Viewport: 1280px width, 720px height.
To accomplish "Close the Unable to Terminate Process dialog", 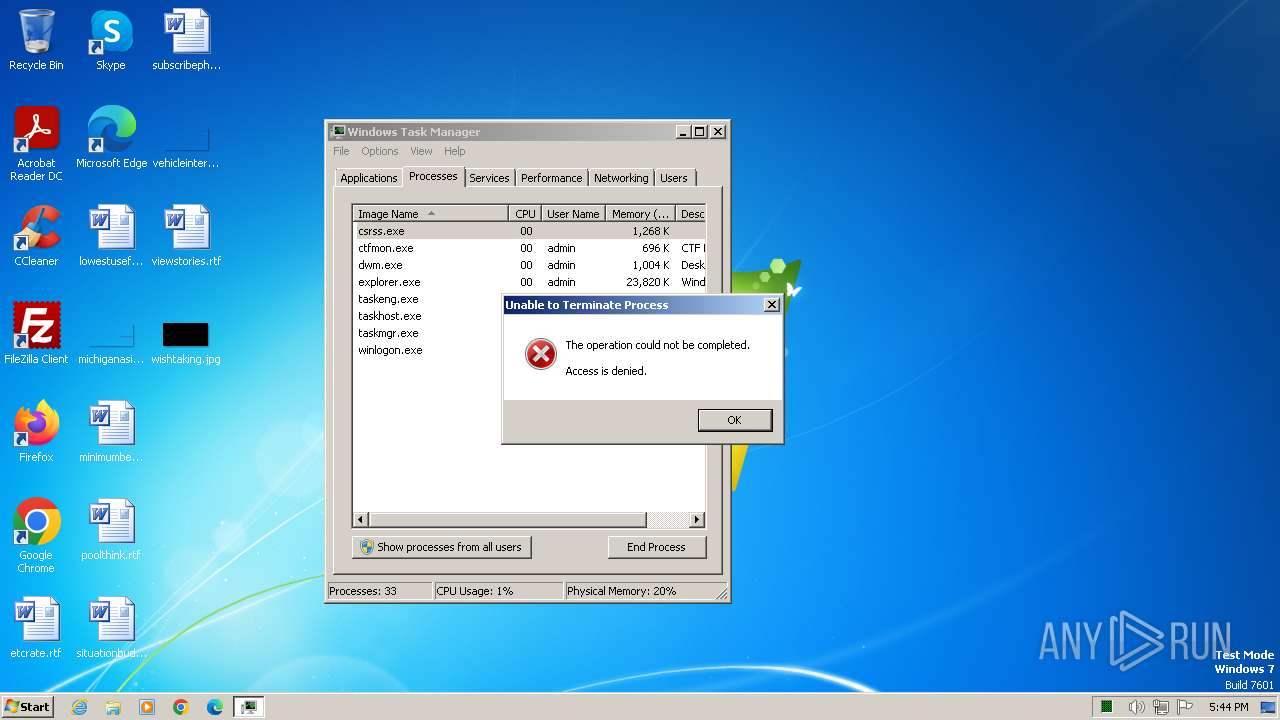I will tap(771, 305).
